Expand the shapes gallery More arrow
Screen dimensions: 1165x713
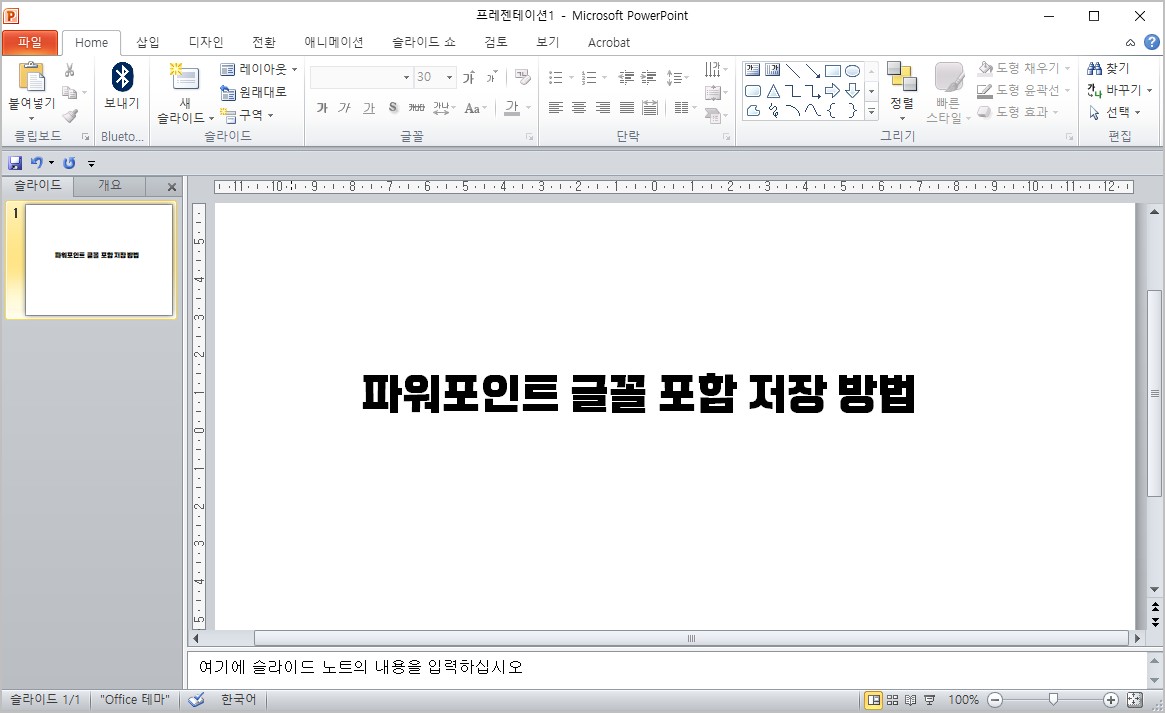tap(872, 111)
